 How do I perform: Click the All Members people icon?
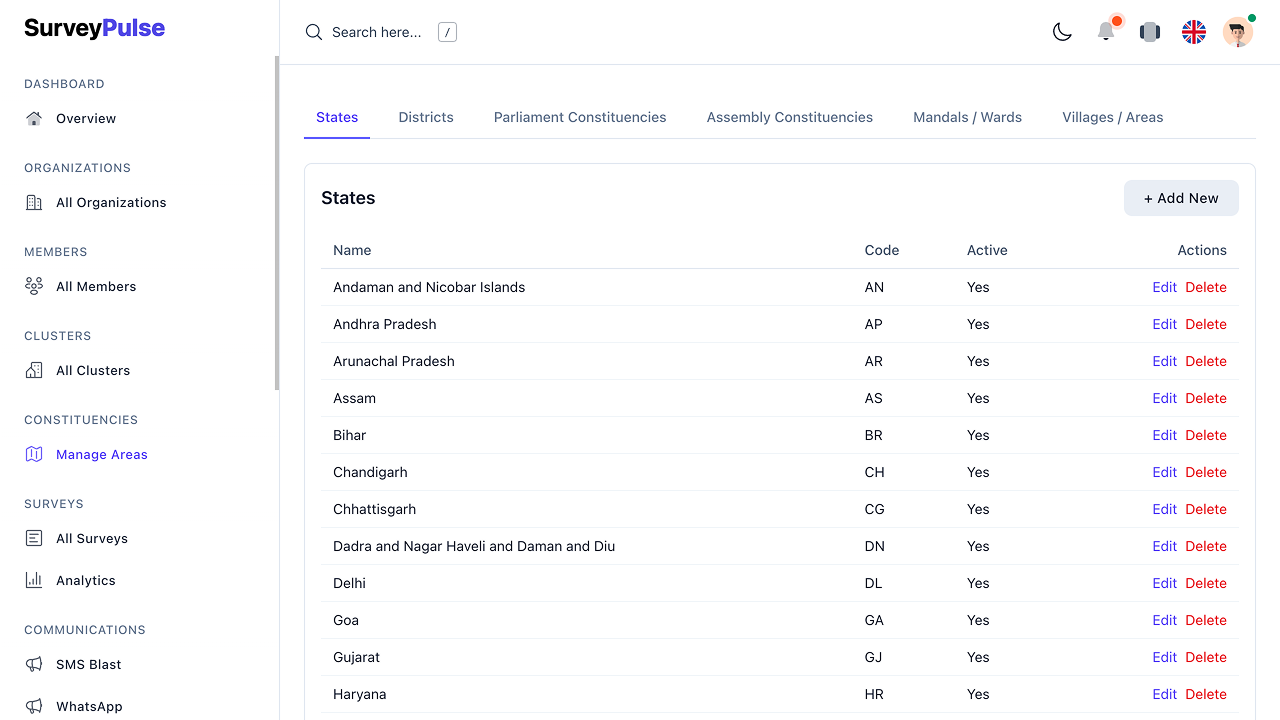click(34, 286)
